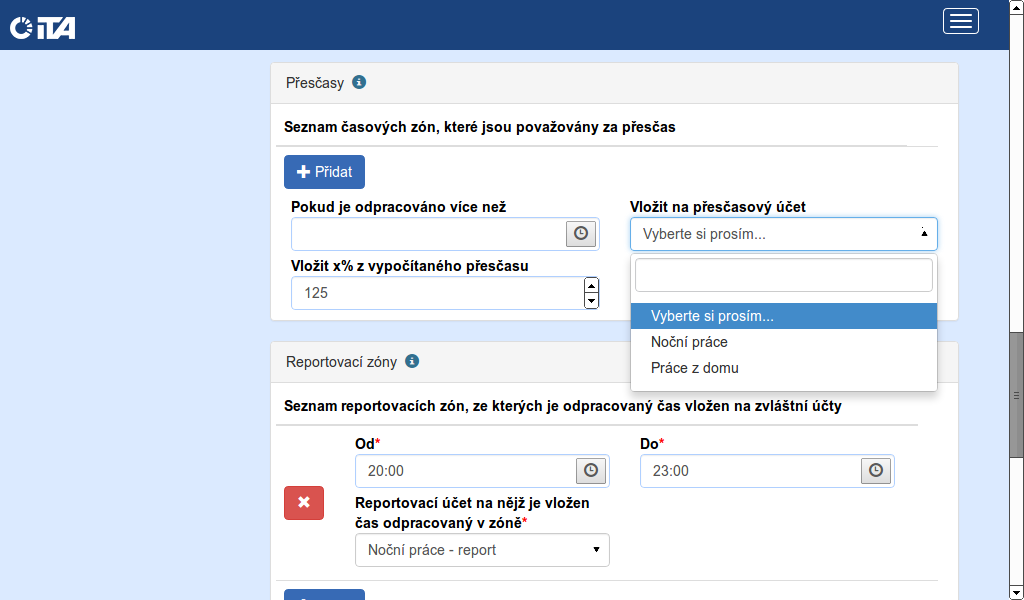Screen dimensions: 1024x600
Task: Click the search box inside the dropdown
Action: 783,275
